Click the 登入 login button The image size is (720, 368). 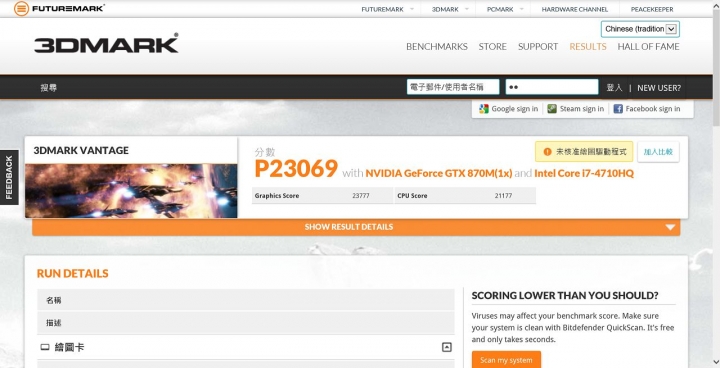pyautogui.click(x=614, y=88)
